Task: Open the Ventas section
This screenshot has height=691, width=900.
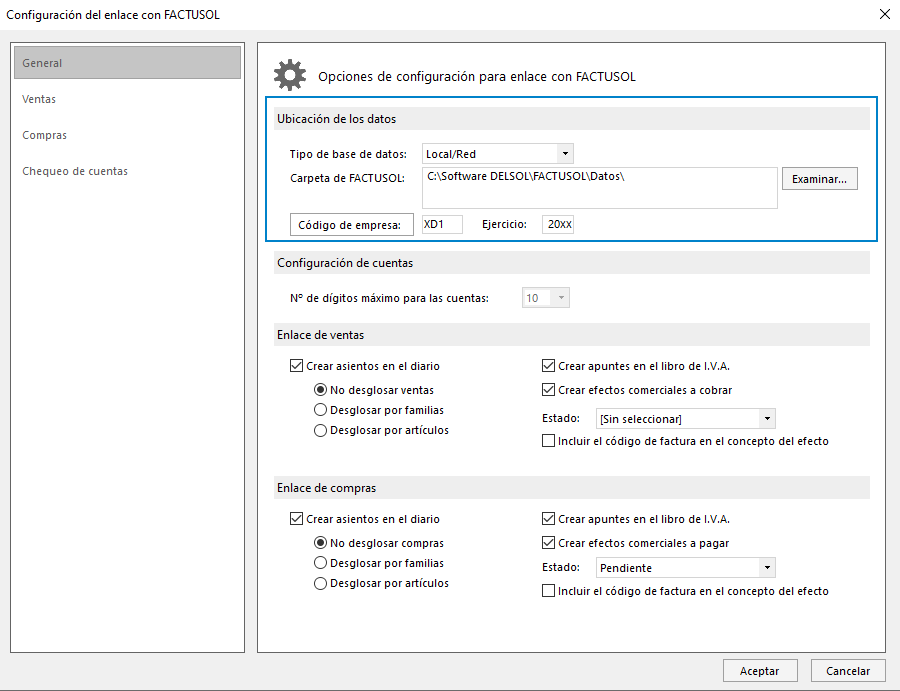Action: 39,99
